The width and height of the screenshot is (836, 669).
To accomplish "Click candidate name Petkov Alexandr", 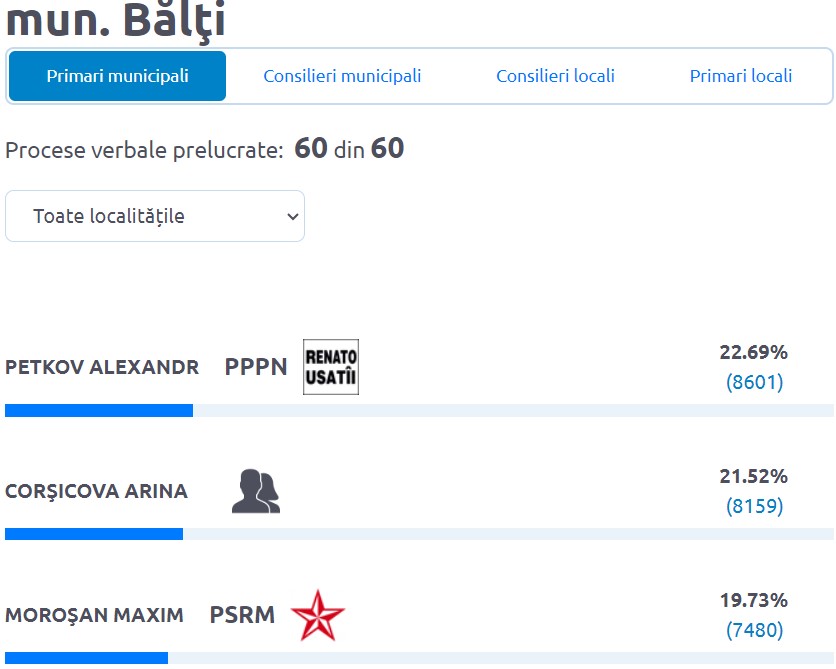I will point(102,367).
